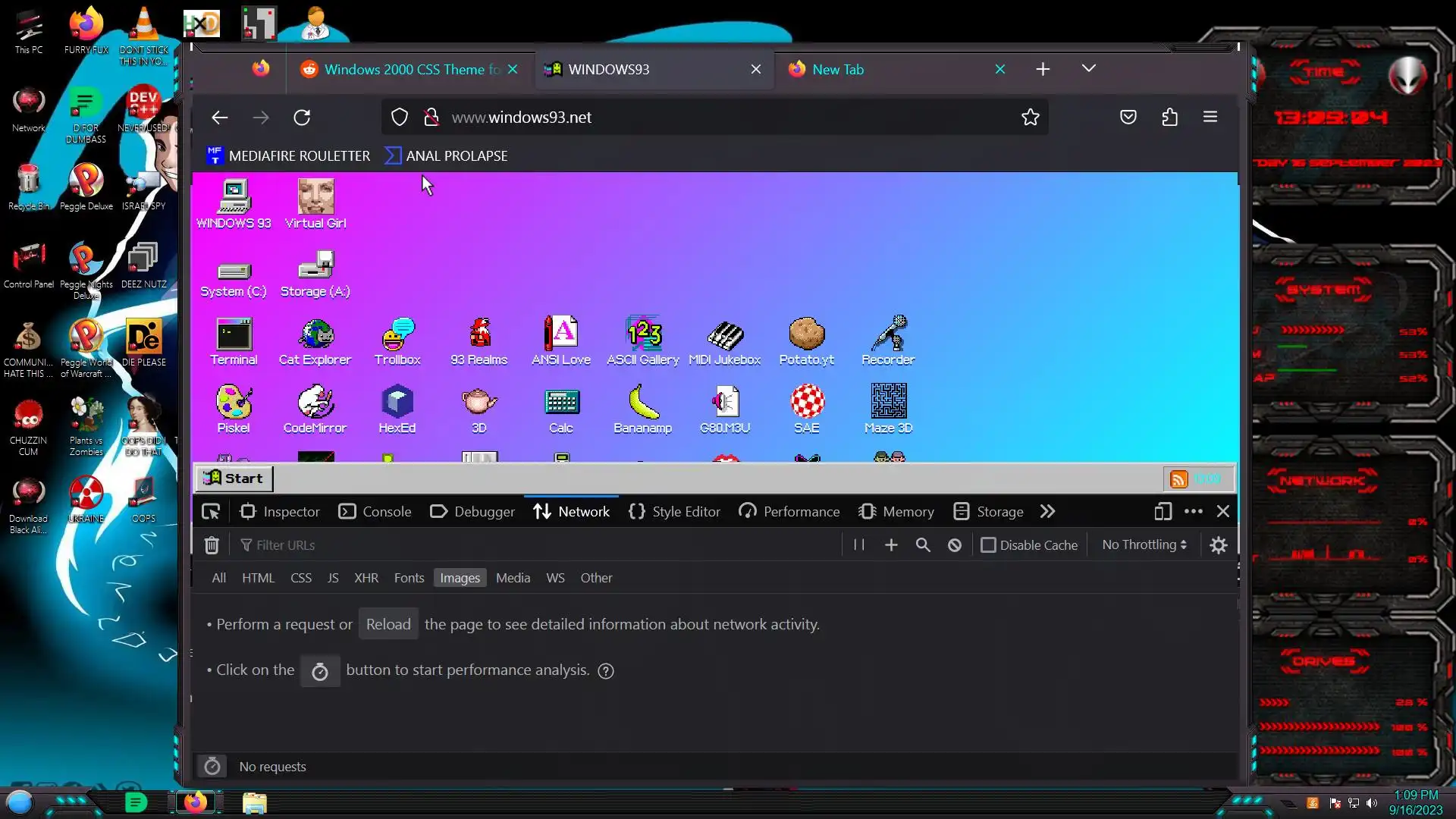Enable the Disable Cache checkbox
1456x819 pixels.
(x=988, y=545)
